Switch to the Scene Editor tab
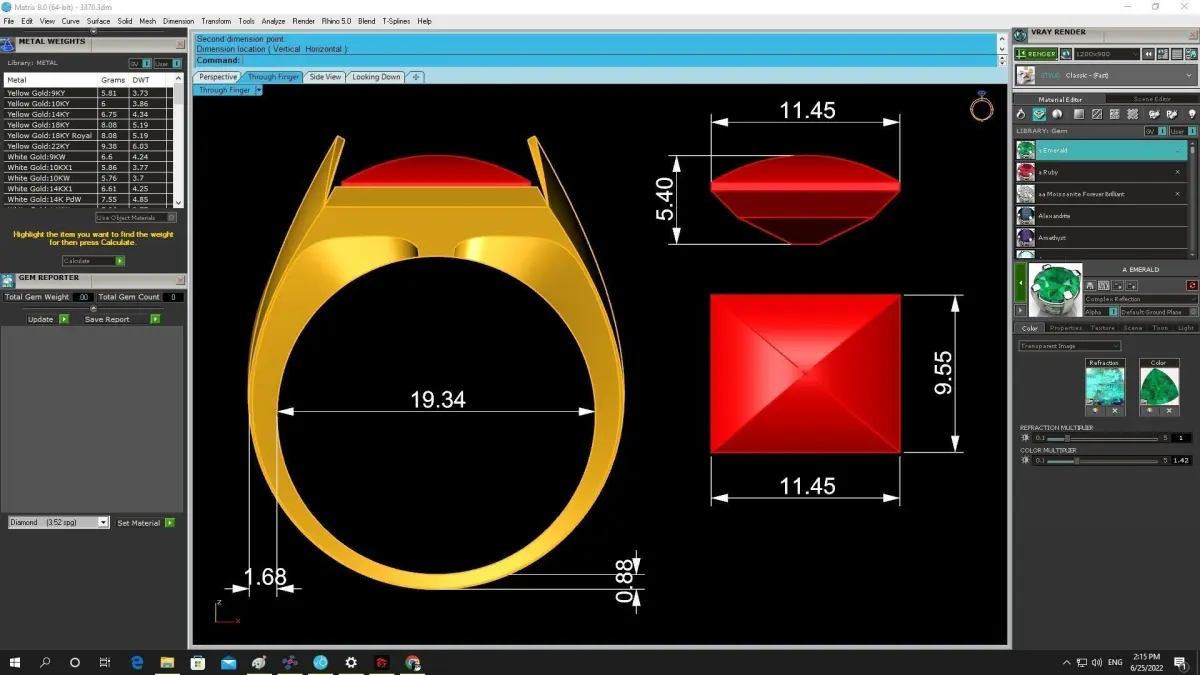 pos(1151,99)
